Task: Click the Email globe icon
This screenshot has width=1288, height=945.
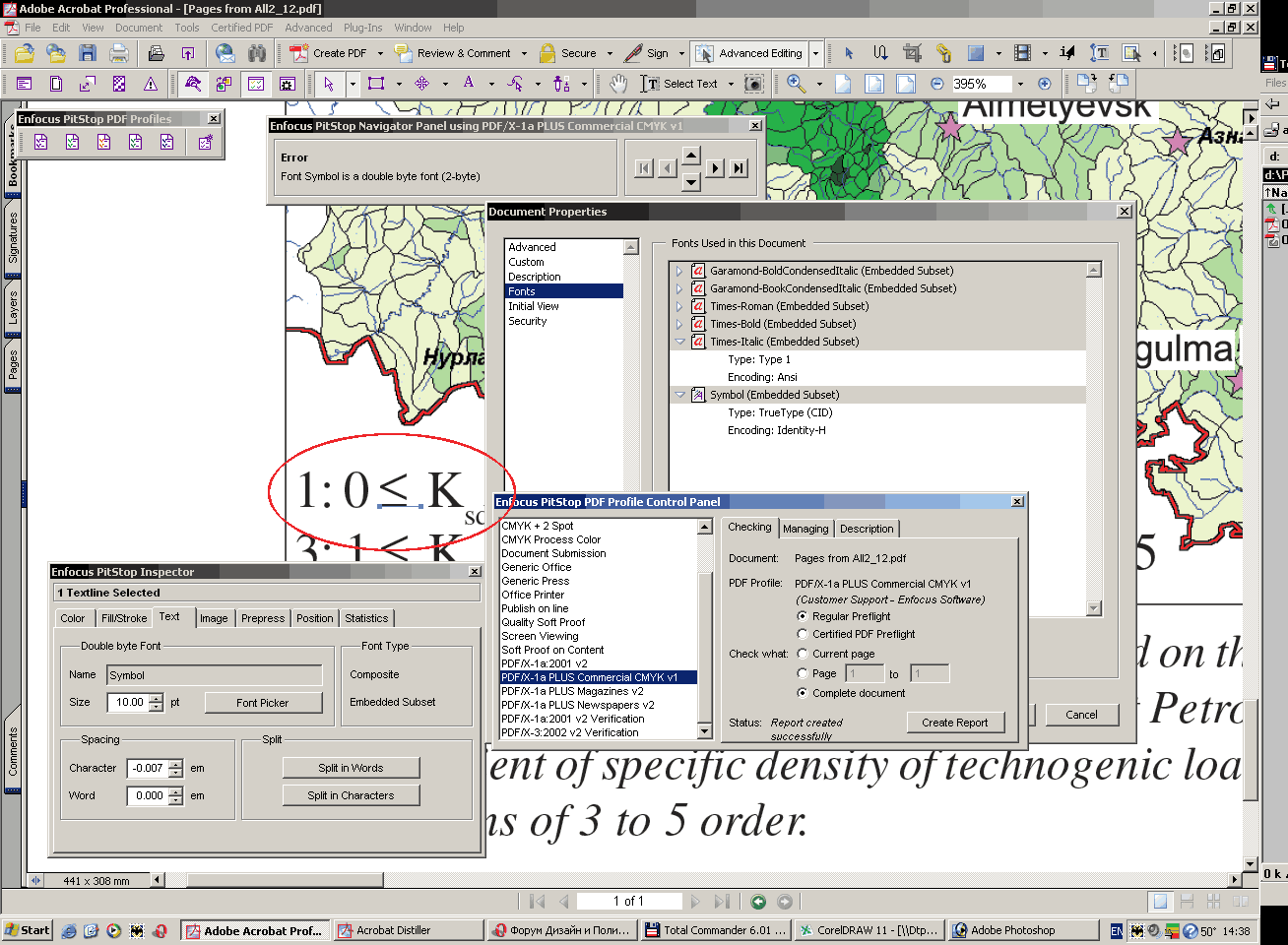Action: (225, 53)
